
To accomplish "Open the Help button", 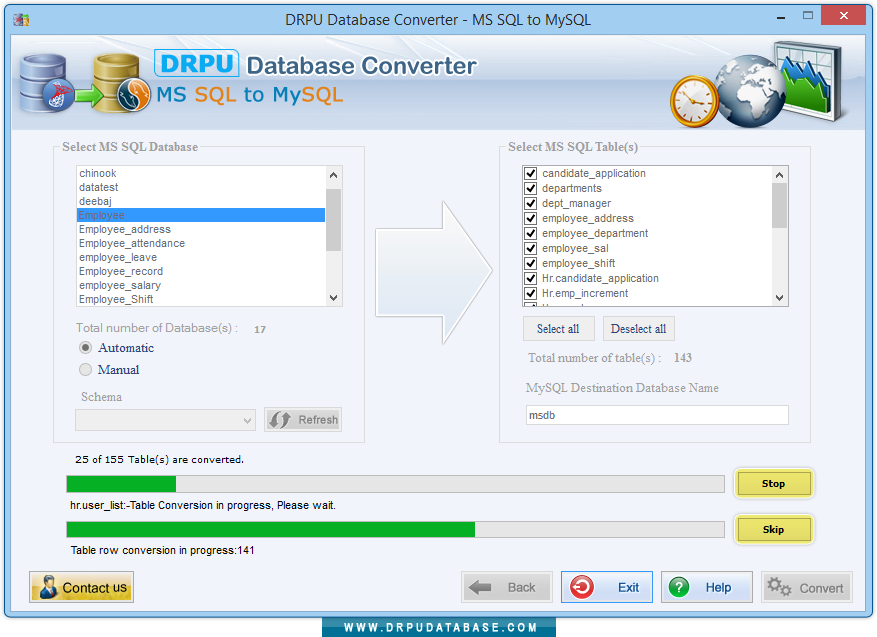I will point(706,587).
